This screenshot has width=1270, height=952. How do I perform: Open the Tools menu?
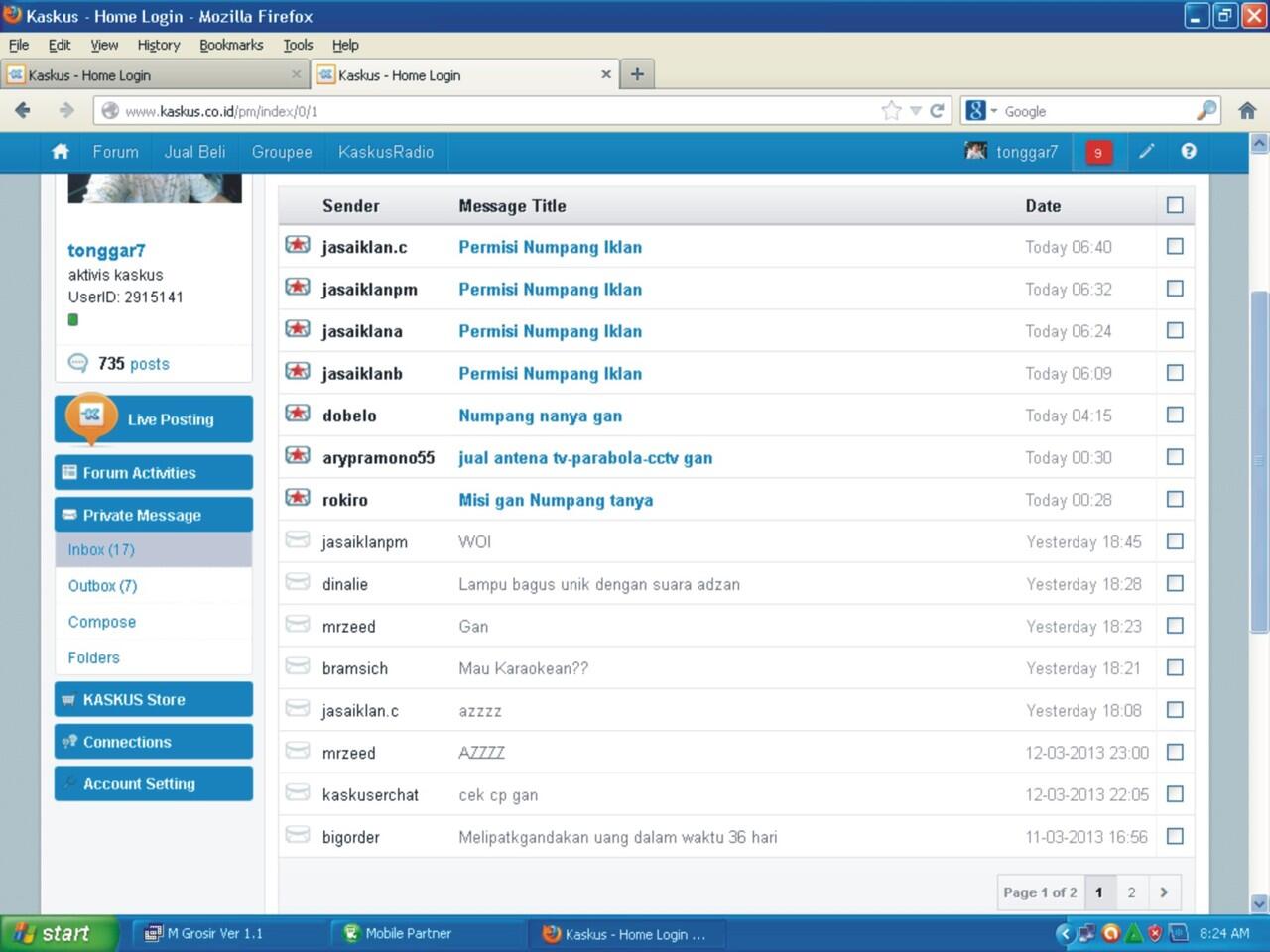coord(298,45)
